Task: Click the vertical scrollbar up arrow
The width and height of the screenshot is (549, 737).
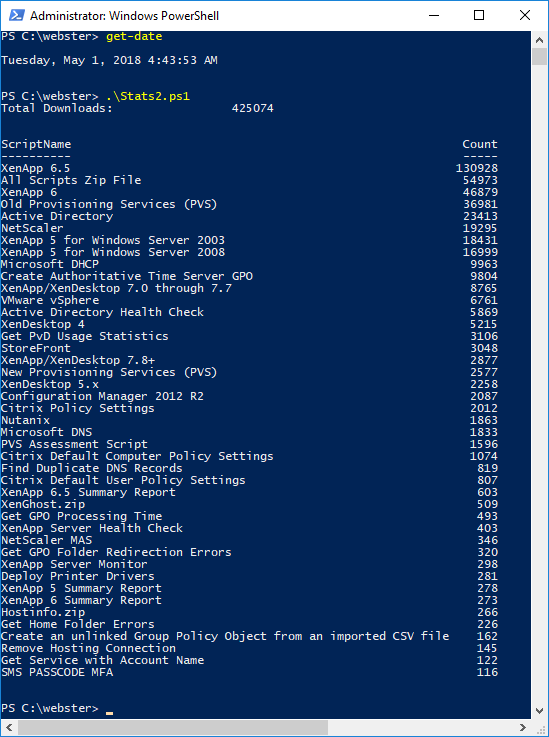Action: pyautogui.click(x=539, y=40)
